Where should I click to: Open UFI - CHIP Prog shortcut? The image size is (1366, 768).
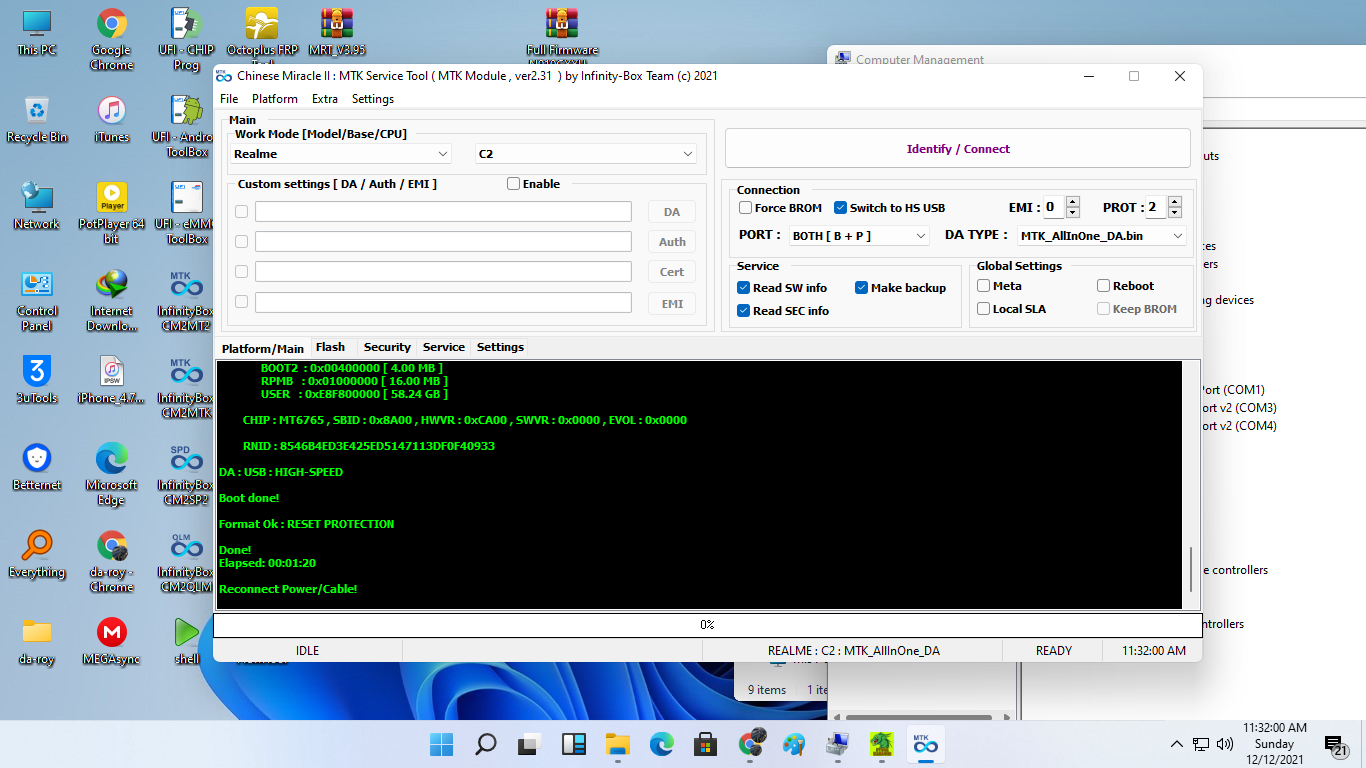[186, 40]
